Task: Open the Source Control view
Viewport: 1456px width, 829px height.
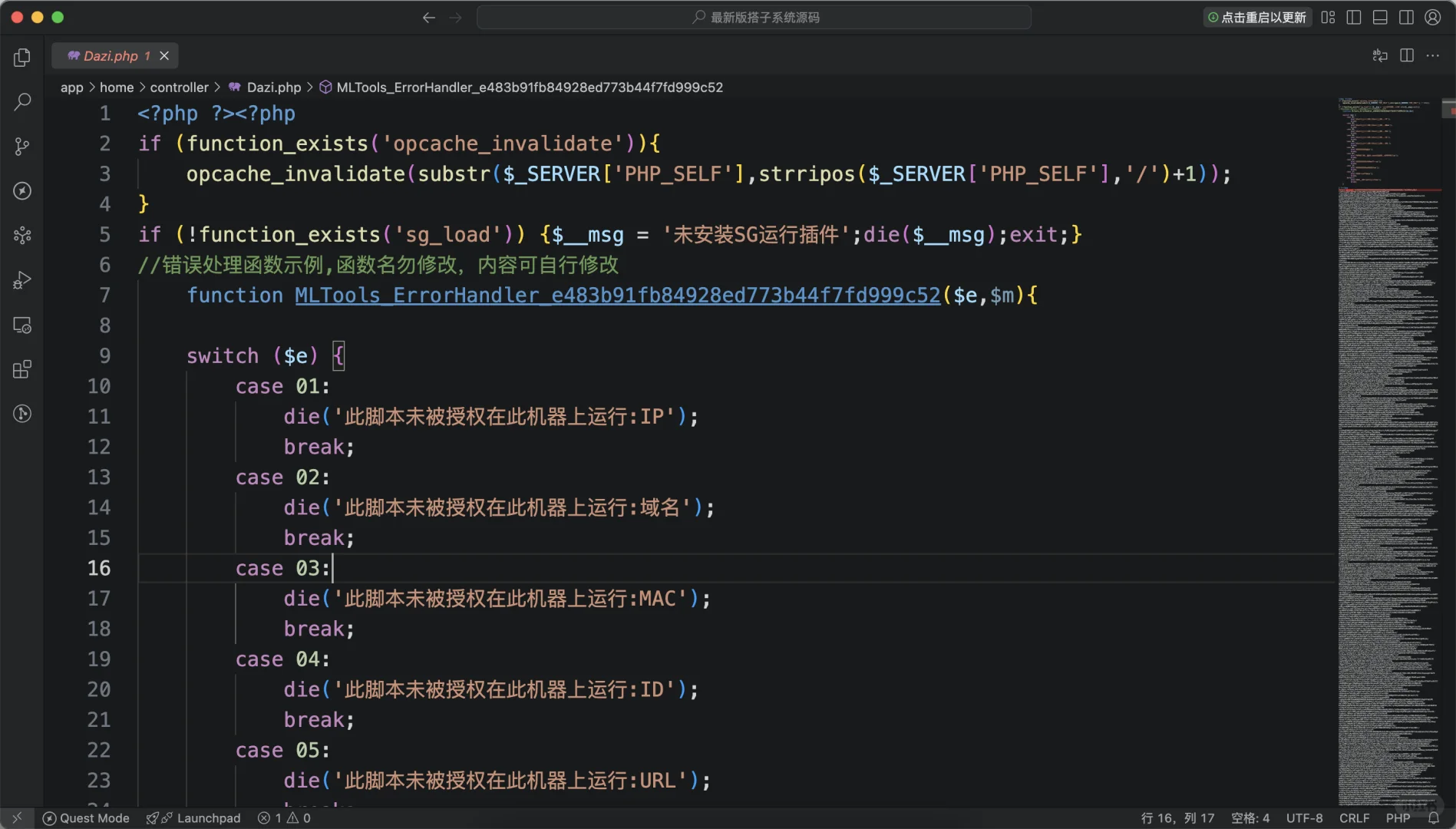Action: tap(22, 146)
